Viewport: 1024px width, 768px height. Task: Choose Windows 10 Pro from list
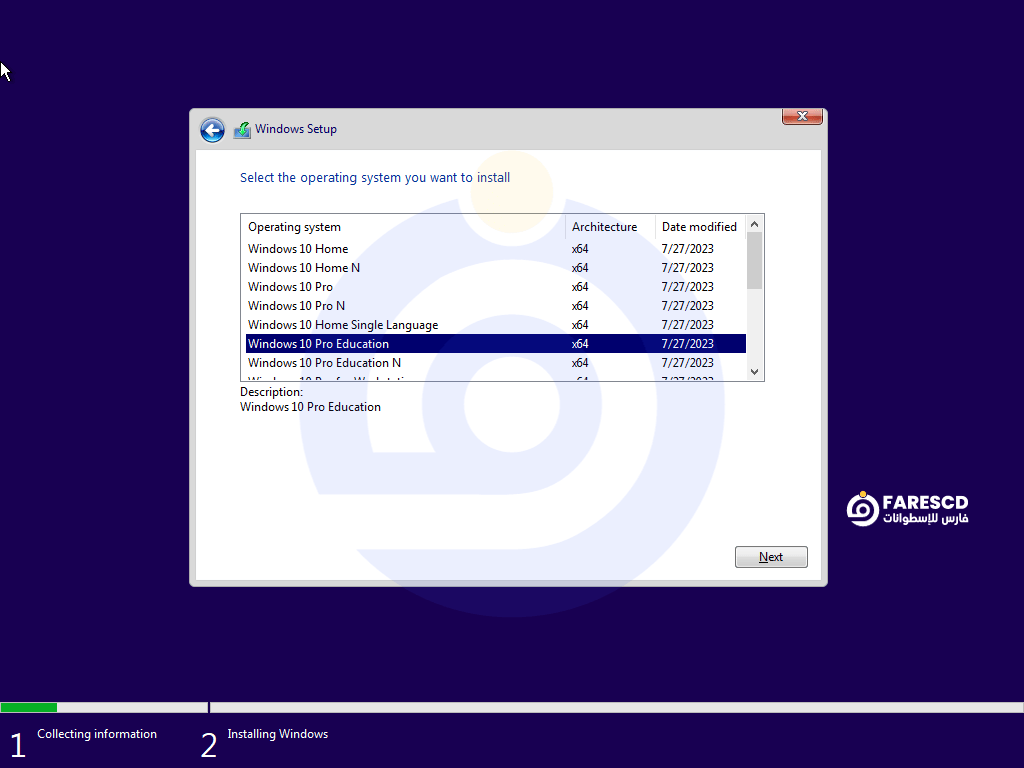coord(496,287)
